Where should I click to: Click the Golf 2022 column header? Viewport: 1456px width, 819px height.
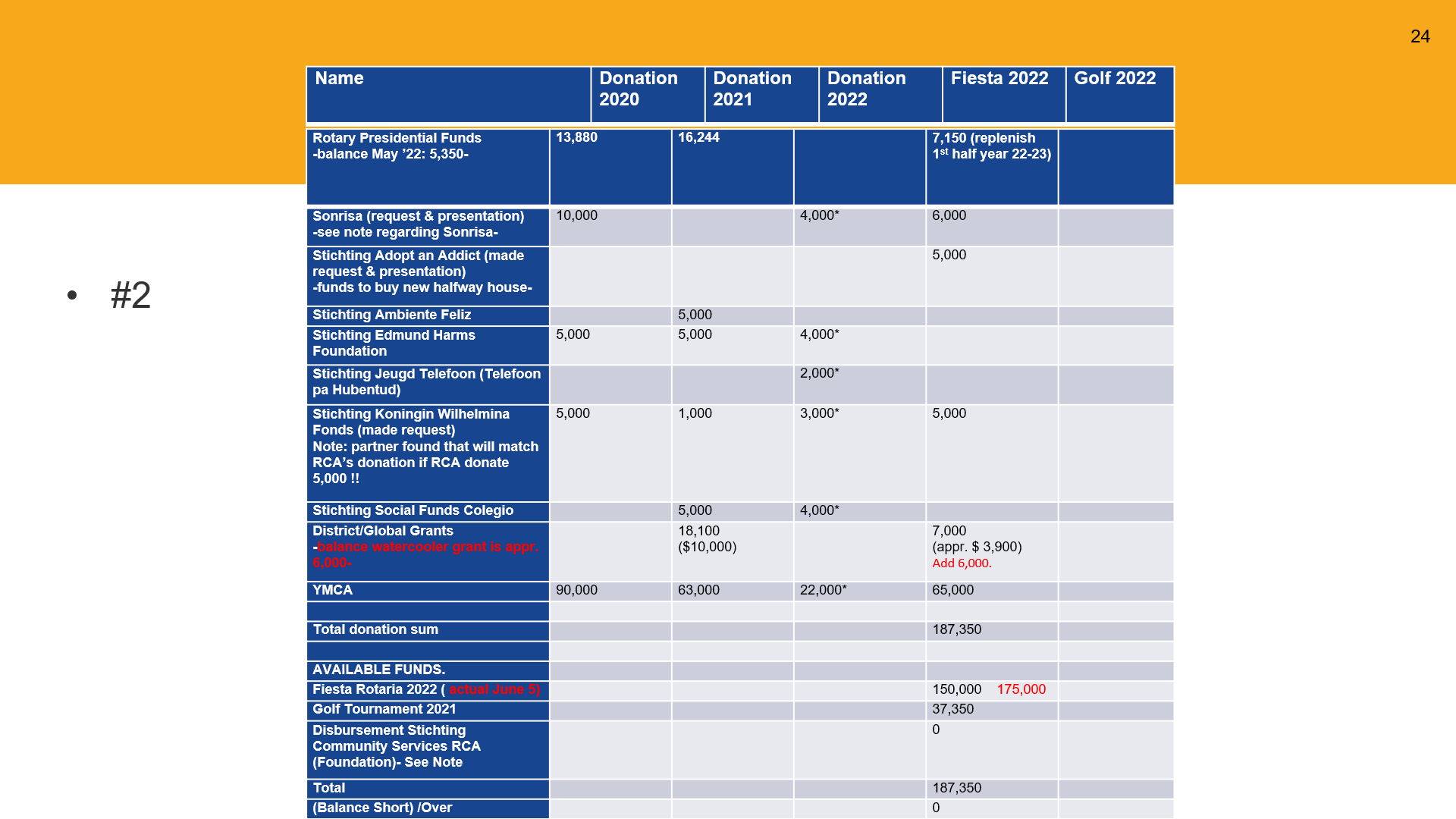tap(1119, 95)
